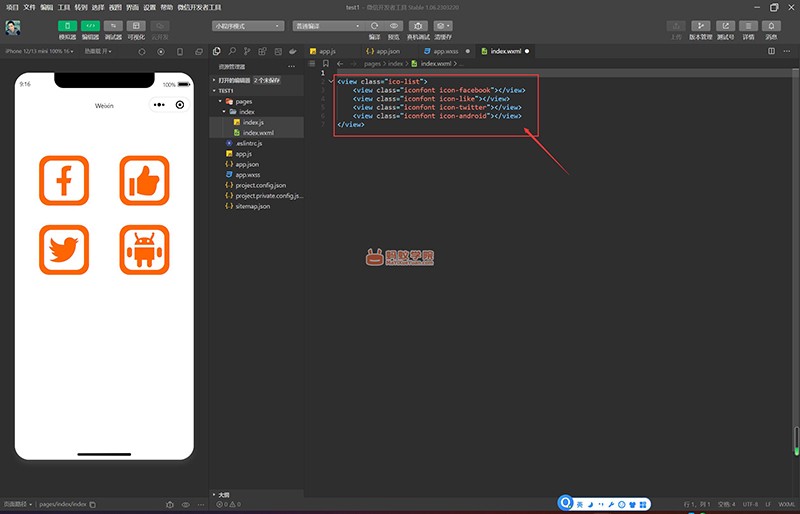The image size is (800, 514).
Task: Open resource manager more options (…)
Action: pyautogui.click(x=291, y=66)
